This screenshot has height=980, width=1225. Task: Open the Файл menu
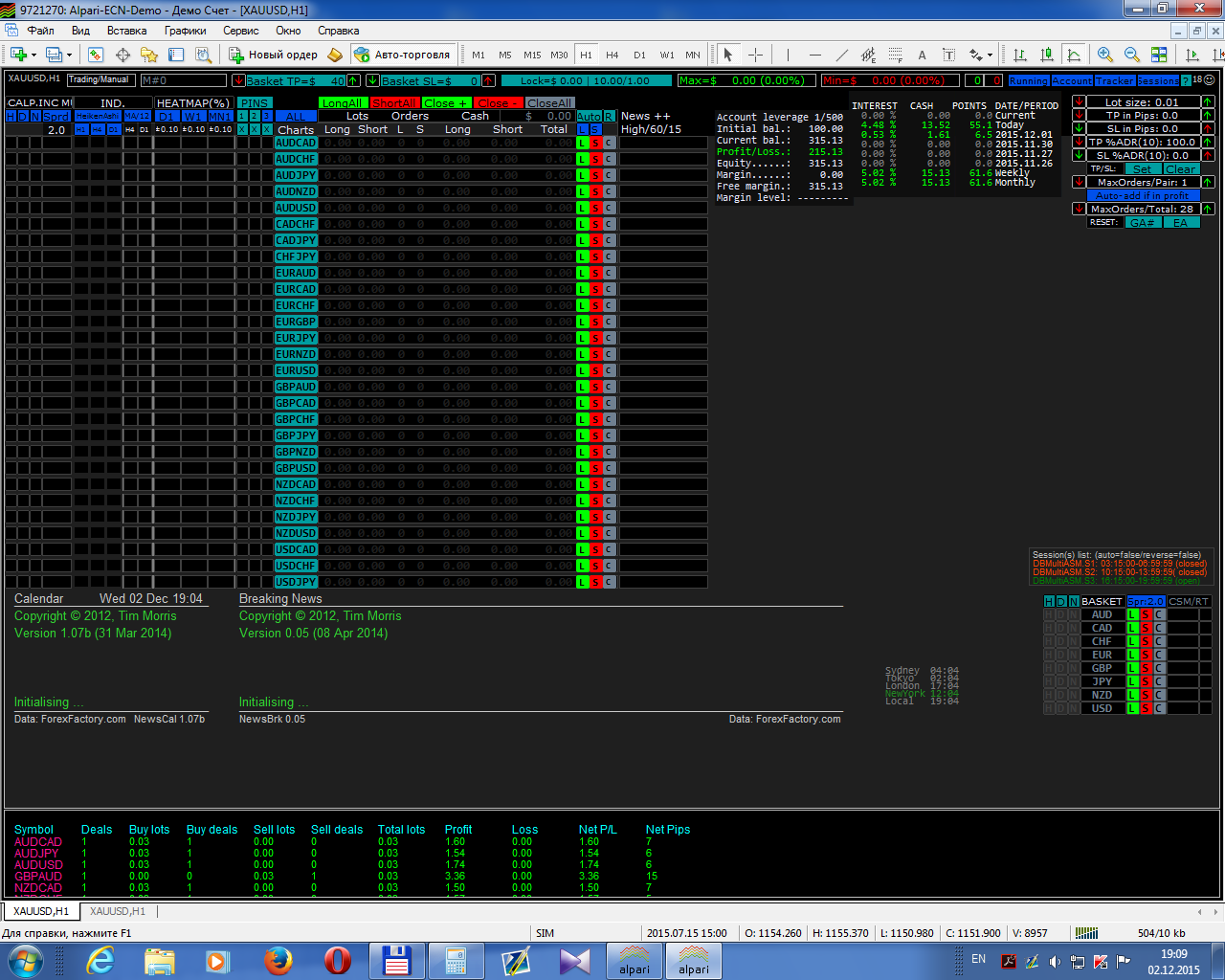(x=40, y=31)
